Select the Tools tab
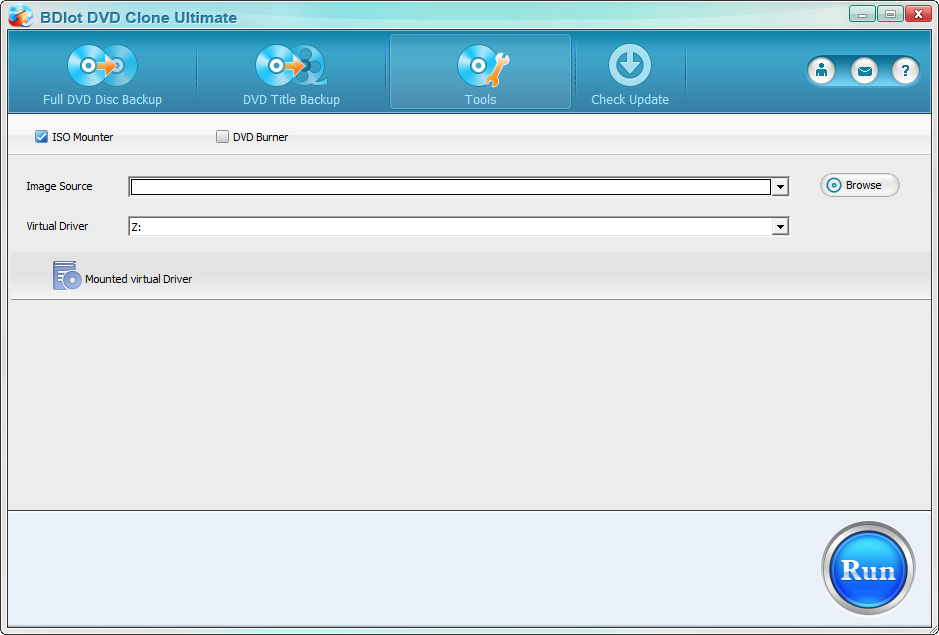Image resolution: width=939 pixels, height=635 pixels. (x=480, y=72)
